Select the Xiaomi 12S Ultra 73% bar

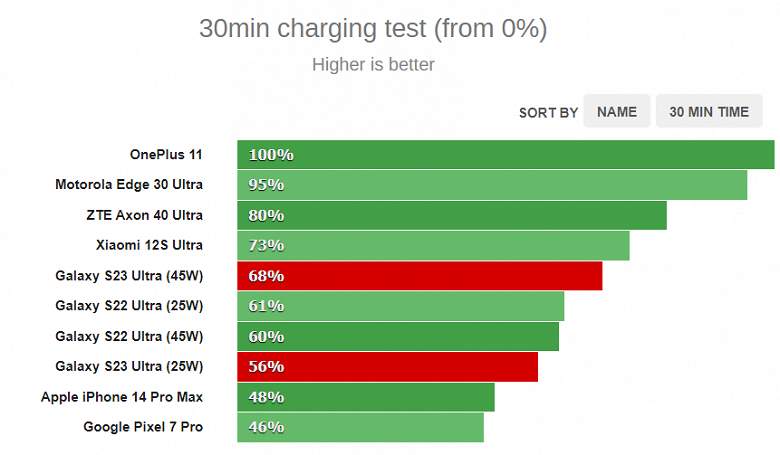click(433, 245)
